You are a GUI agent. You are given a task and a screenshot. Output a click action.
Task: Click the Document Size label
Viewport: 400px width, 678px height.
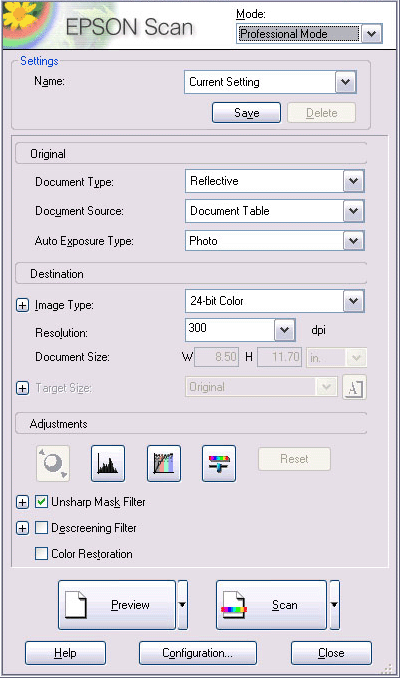pos(72,357)
